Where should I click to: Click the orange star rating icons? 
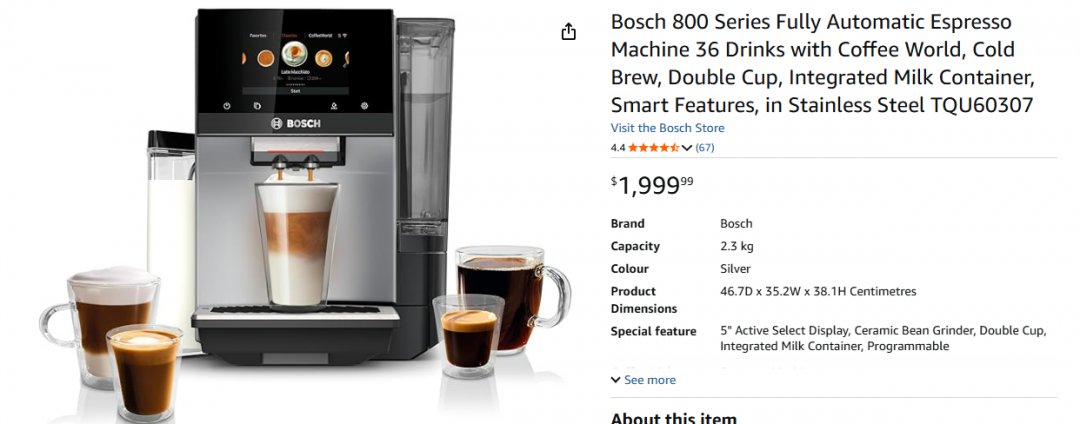point(653,147)
